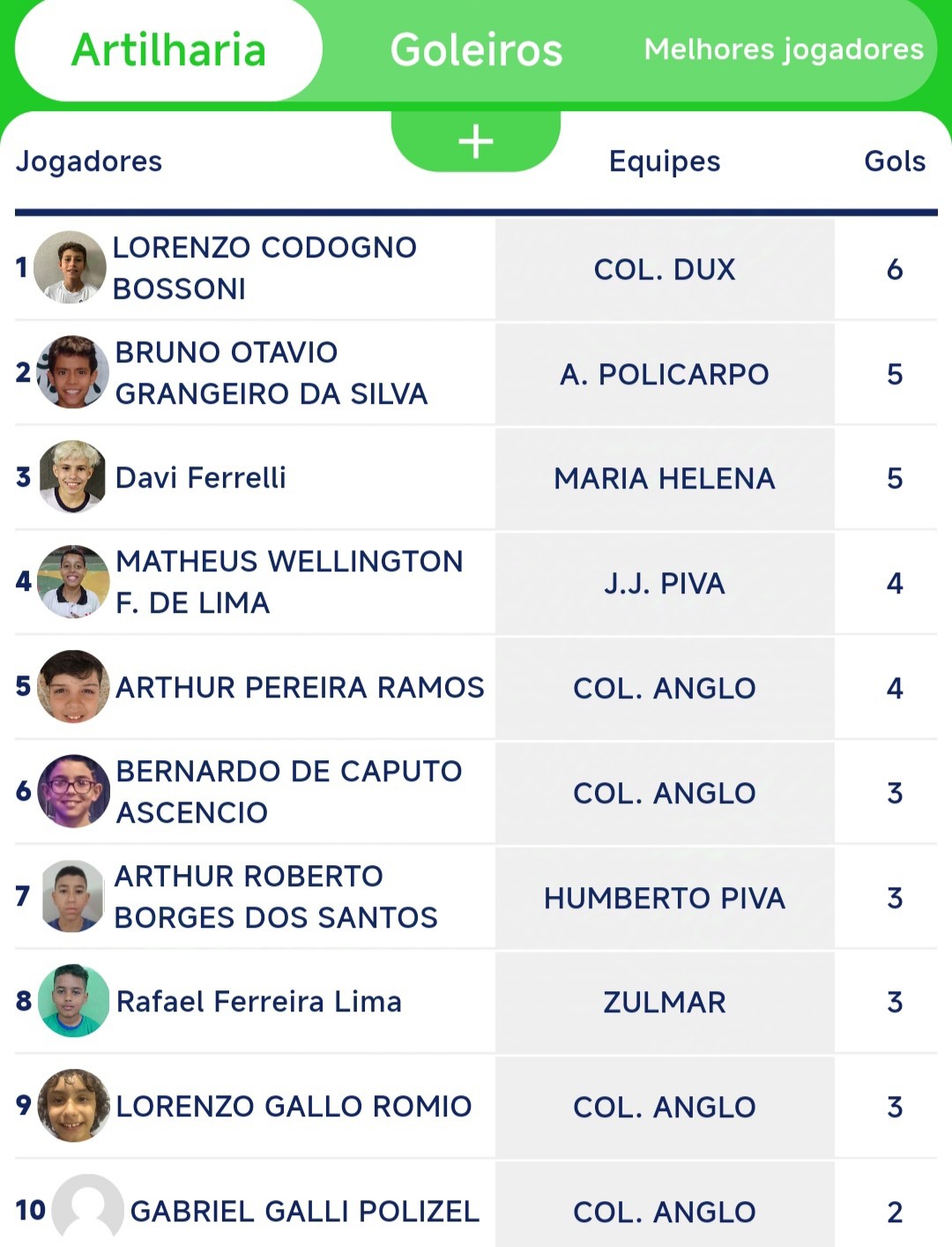
Task: Open the Melhores jogadores tab
Action: tap(784, 49)
